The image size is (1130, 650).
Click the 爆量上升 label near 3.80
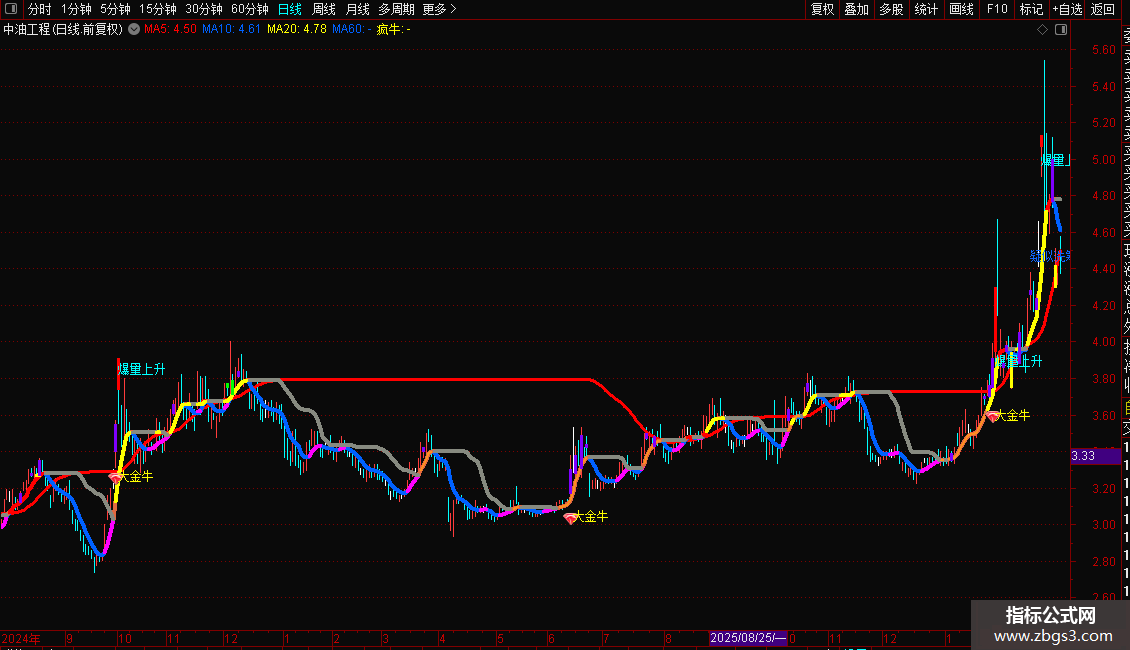coord(141,370)
